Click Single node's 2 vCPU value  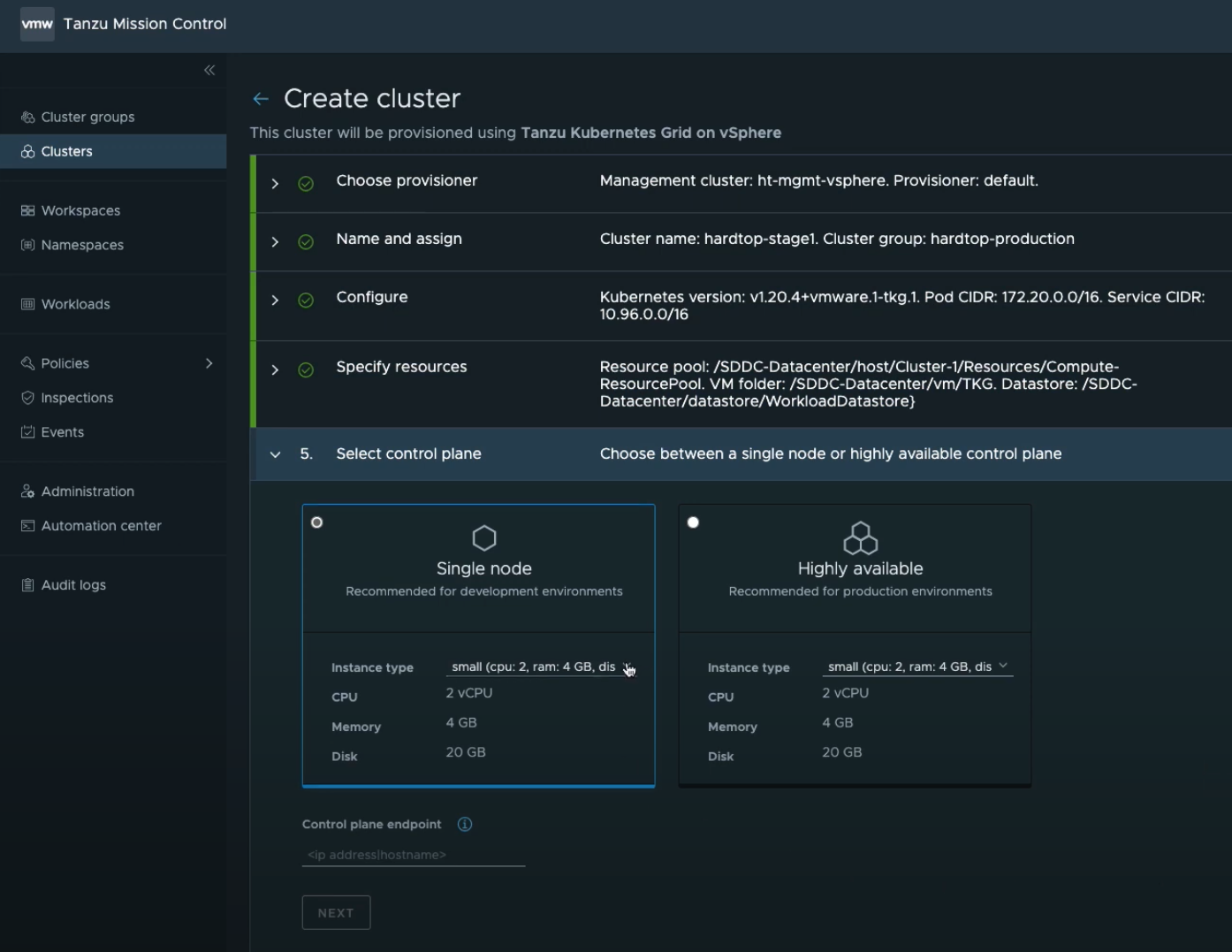coord(469,693)
